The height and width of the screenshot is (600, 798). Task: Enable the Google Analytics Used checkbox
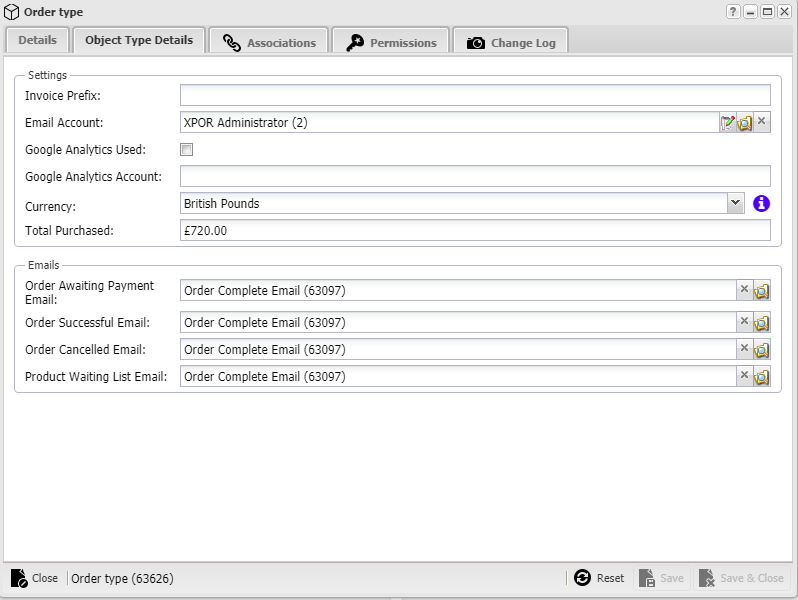pyautogui.click(x=186, y=150)
